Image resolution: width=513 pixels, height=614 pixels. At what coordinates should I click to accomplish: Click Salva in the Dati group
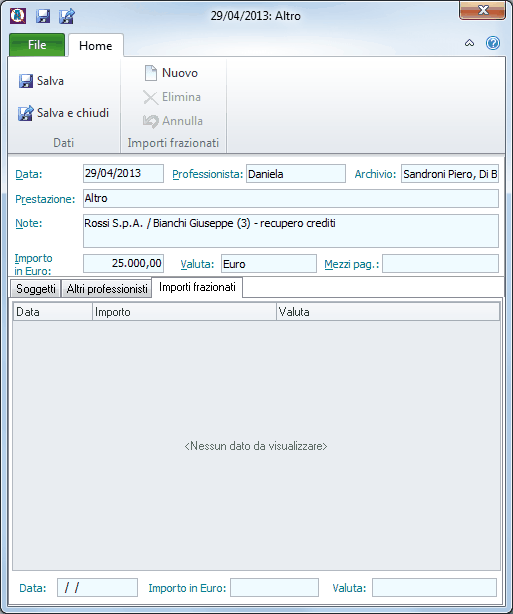pos(41,81)
